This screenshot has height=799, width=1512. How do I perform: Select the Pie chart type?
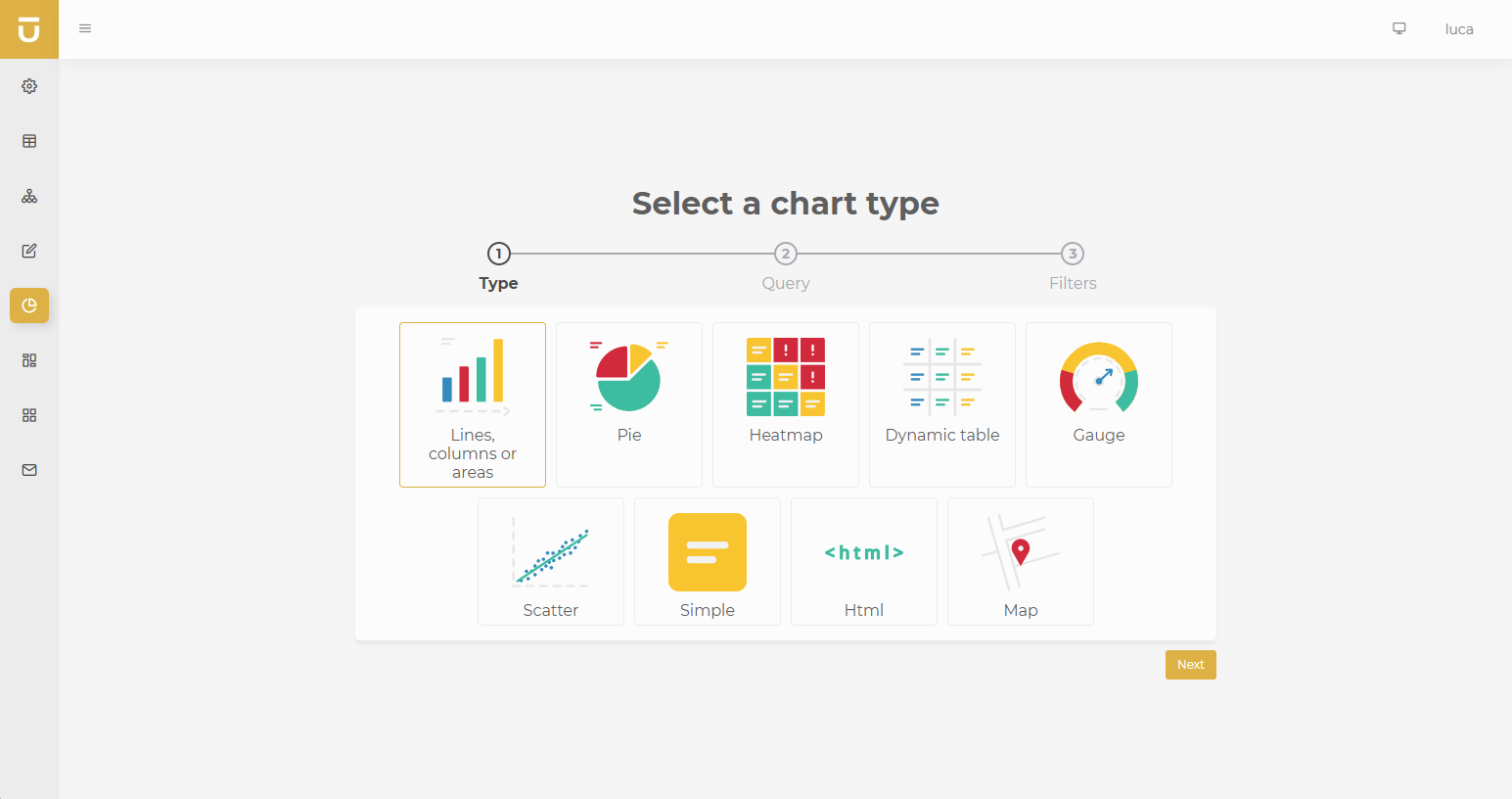(628, 404)
